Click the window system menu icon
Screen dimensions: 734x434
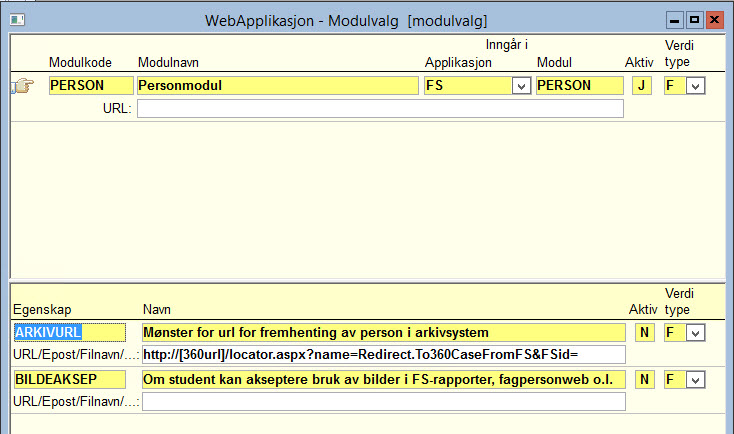pyautogui.click(x=17, y=20)
